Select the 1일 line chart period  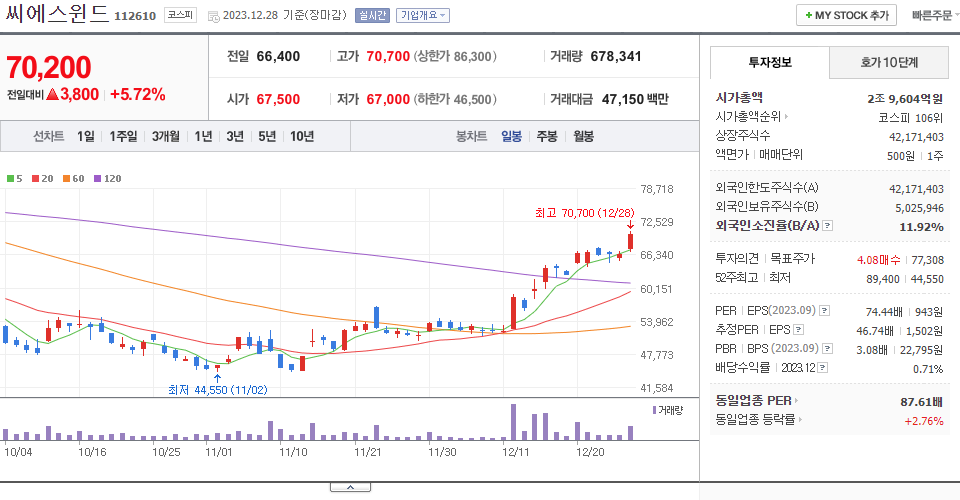point(86,136)
